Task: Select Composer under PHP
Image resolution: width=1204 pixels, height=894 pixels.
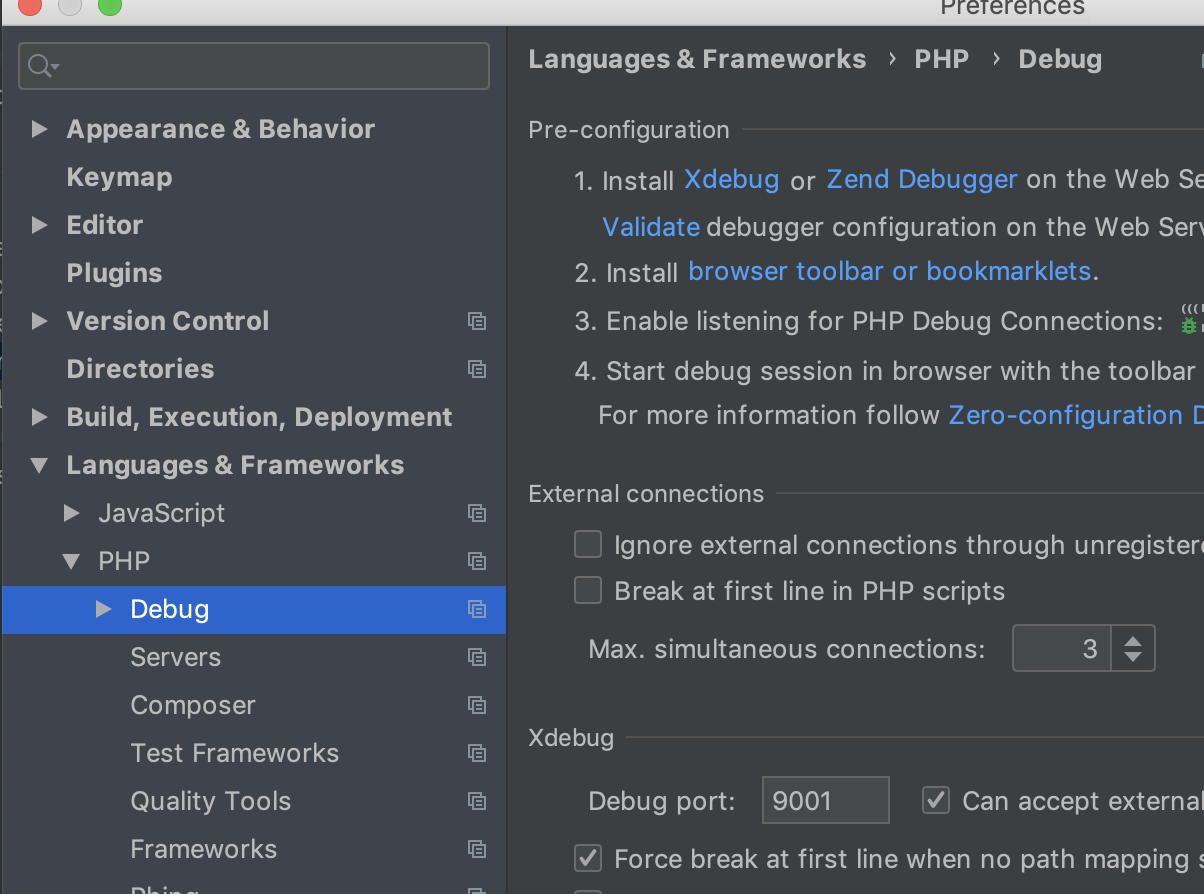Action: pyautogui.click(x=193, y=705)
